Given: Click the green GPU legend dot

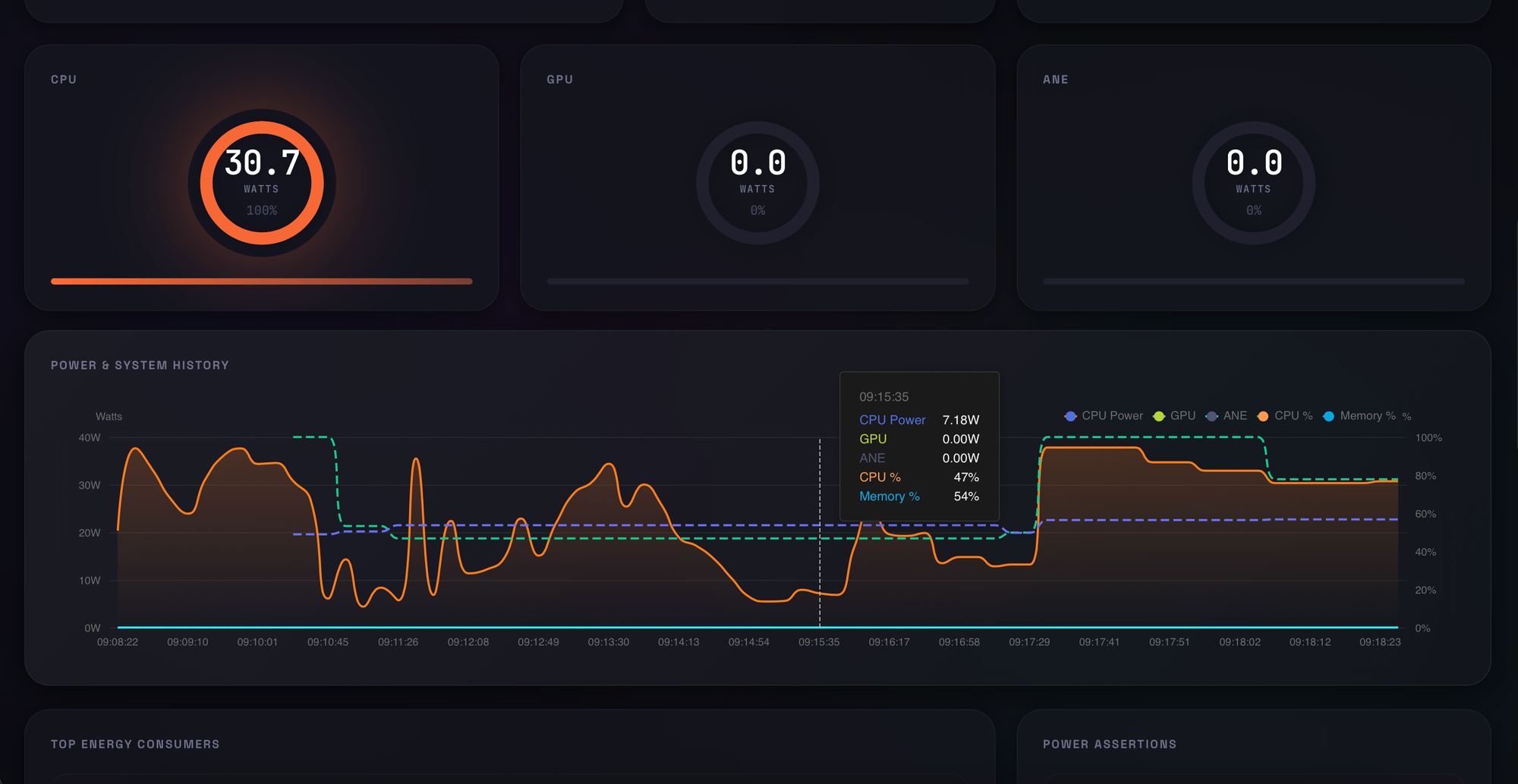Looking at the screenshot, I should 1159,416.
